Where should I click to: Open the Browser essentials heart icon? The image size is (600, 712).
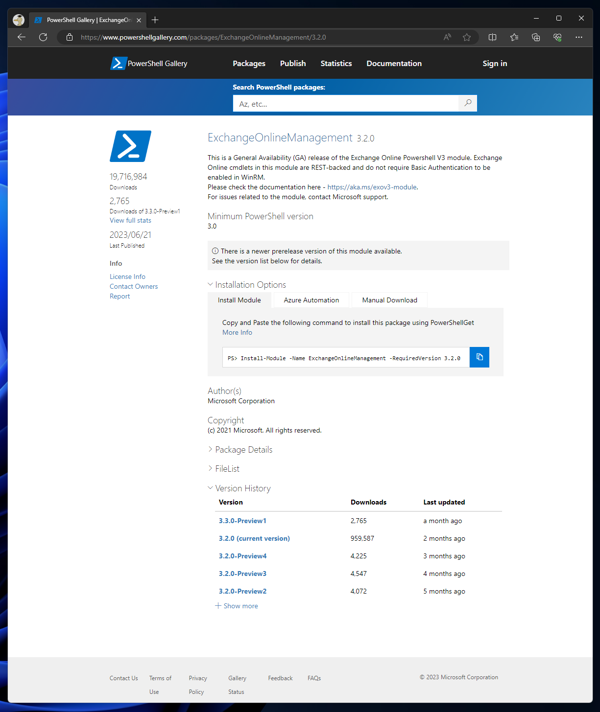[557, 37]
